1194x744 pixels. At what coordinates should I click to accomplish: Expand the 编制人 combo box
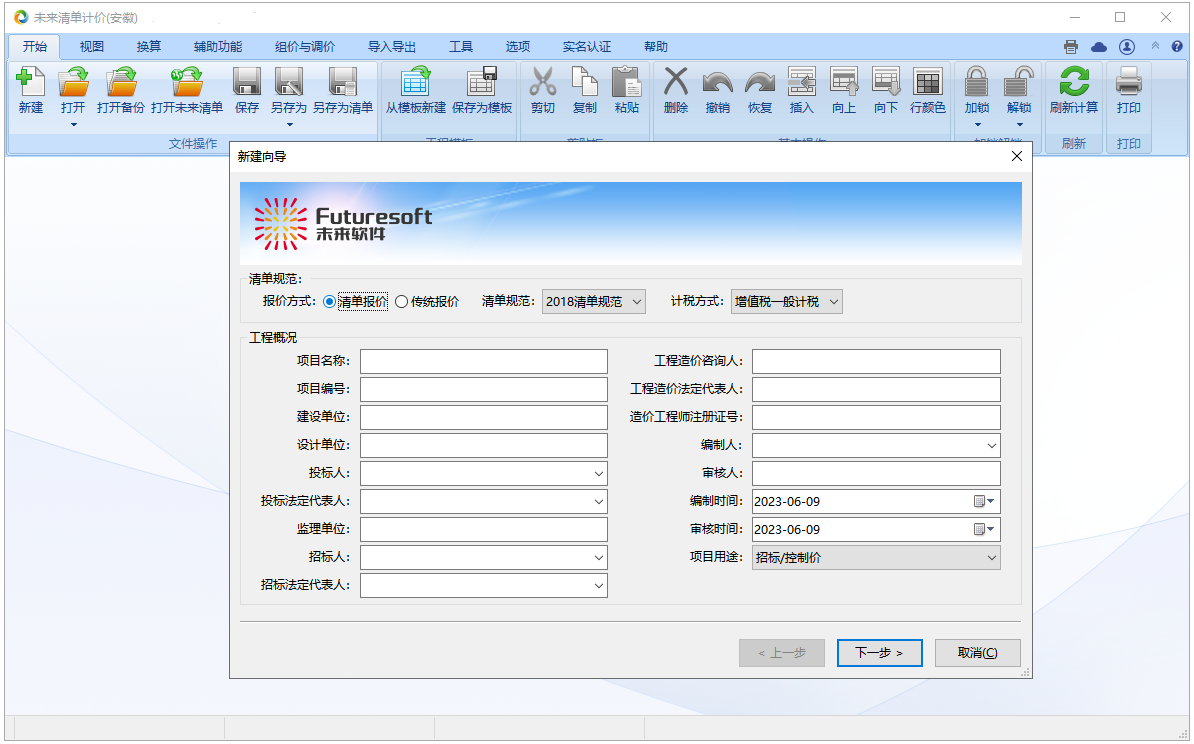pos(991,445)
